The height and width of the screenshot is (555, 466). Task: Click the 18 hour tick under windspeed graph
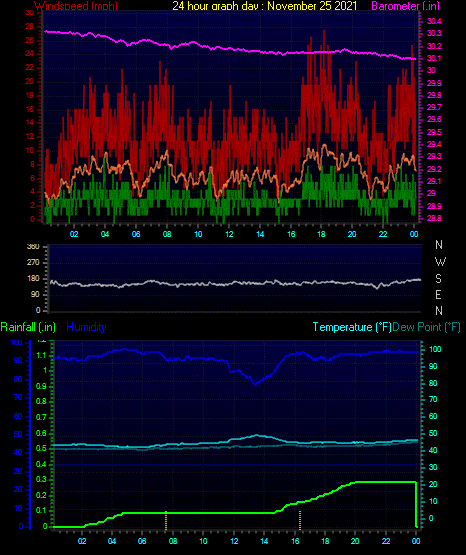(321, 234)
